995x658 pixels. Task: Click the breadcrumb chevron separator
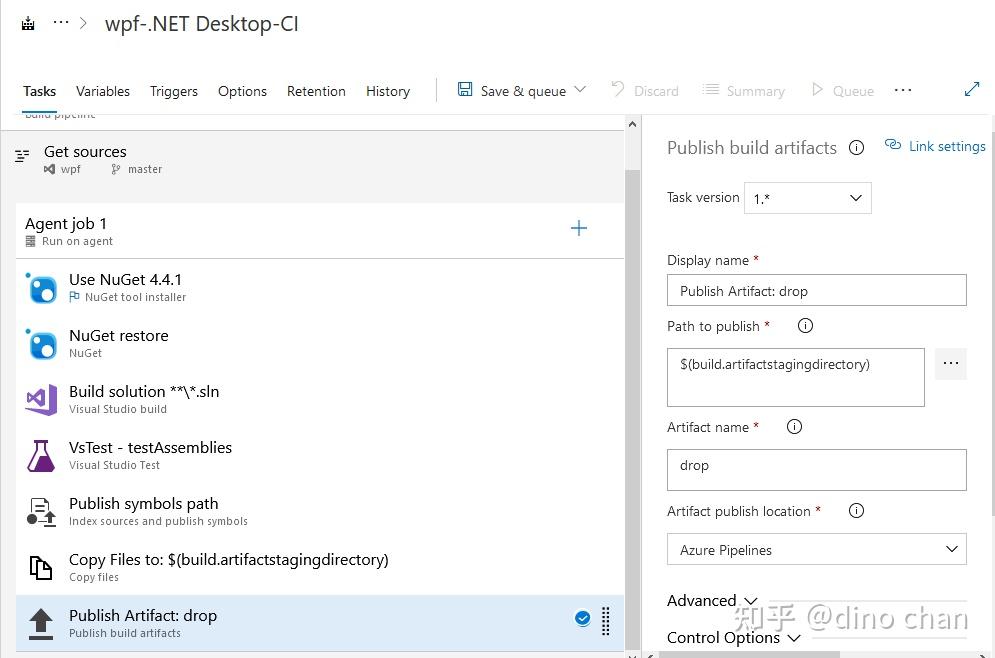tap(83, 23)
